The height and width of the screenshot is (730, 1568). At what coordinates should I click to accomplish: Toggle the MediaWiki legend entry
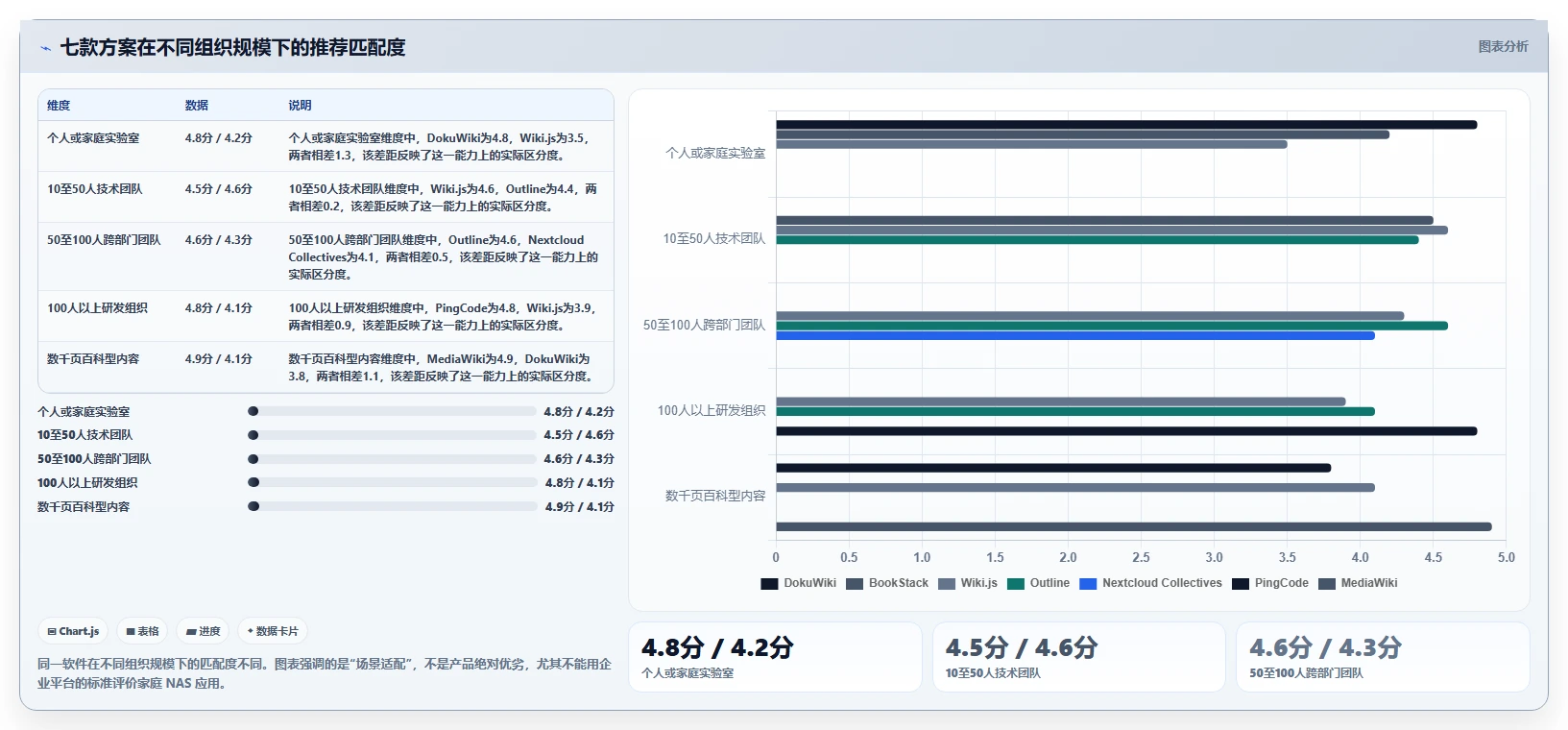[x=1358, y=583]
